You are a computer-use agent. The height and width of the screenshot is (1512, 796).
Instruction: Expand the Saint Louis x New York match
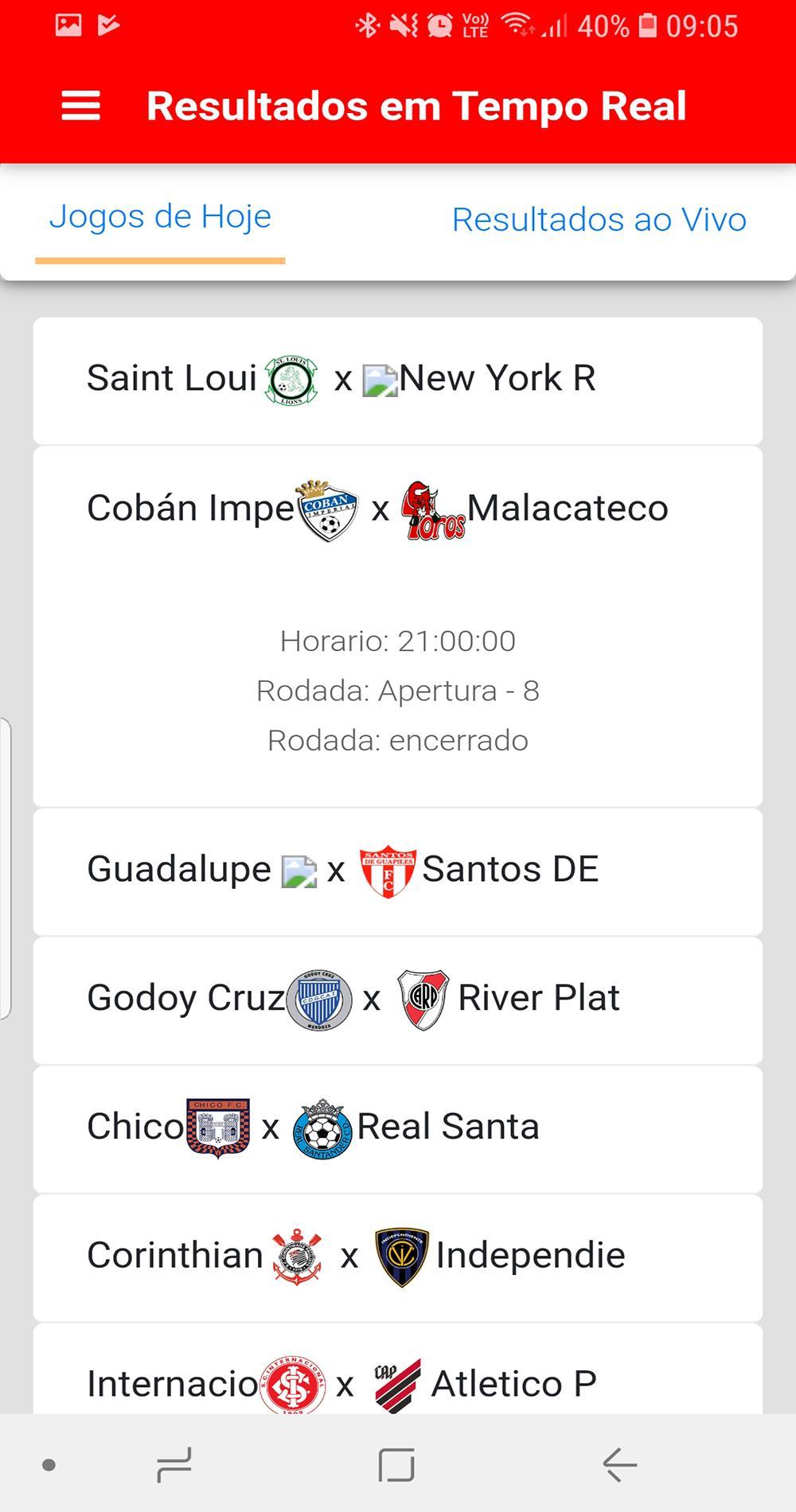tap(398, 380)
